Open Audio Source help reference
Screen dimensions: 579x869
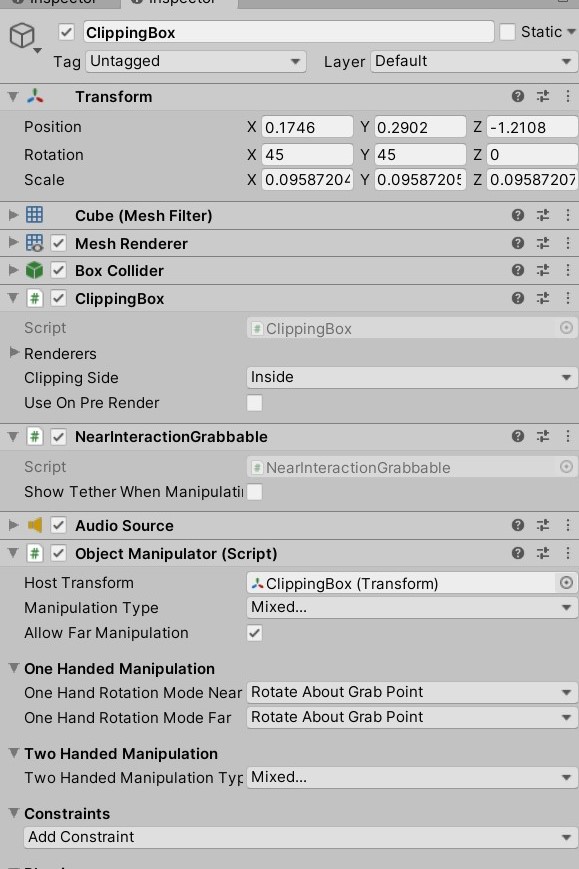pos(517,525)
